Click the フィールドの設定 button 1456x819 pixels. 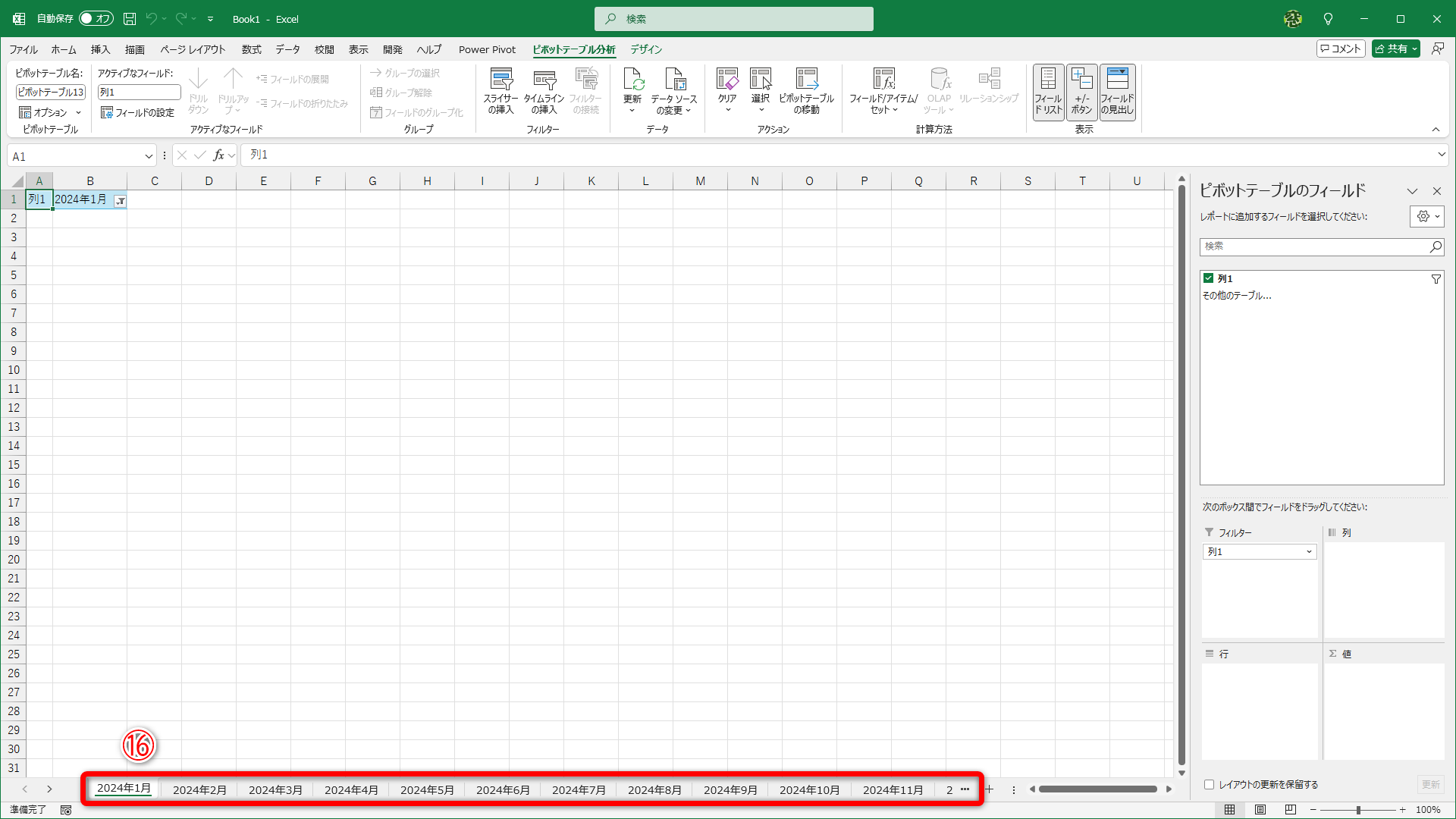[138, 112]
